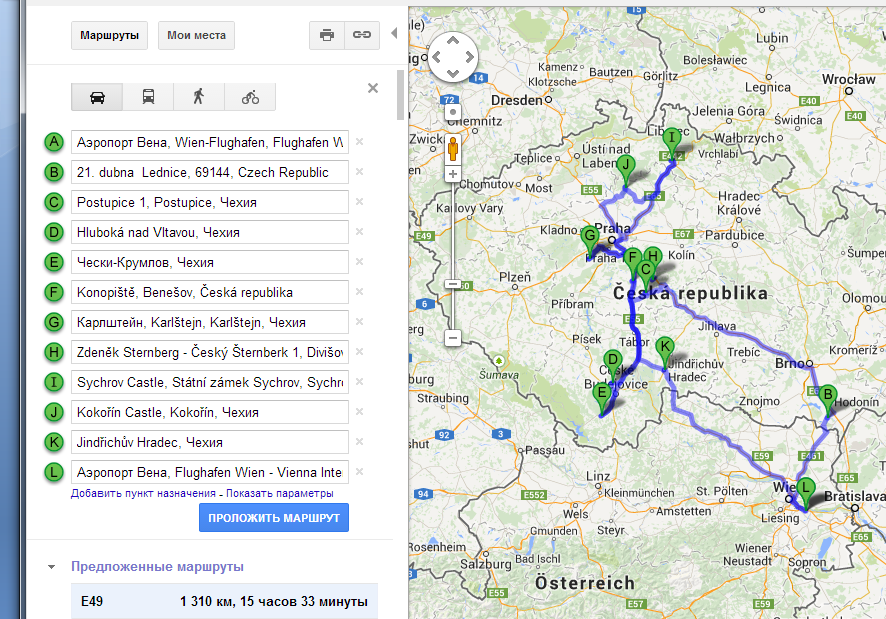Click the Street View pegman icon

453,149
